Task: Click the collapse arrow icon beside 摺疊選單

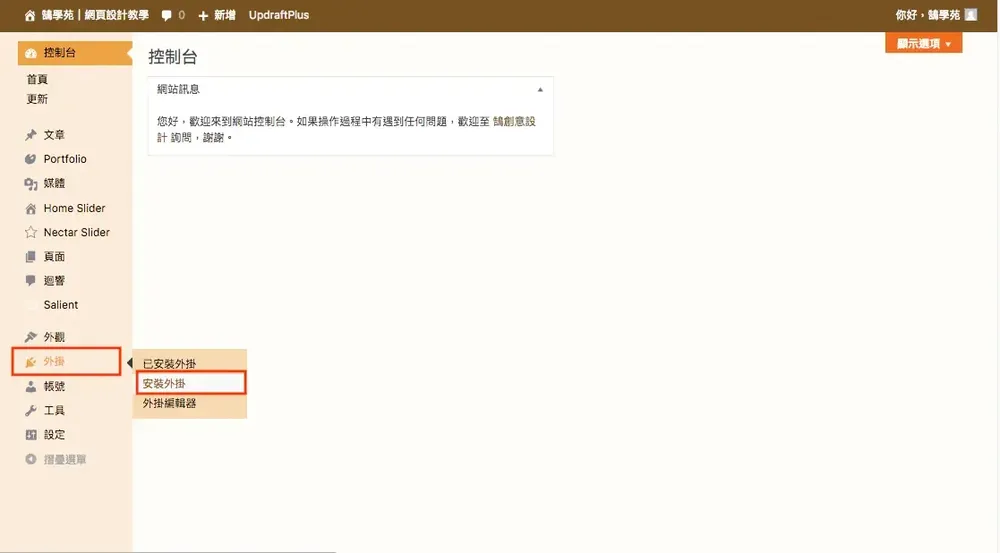Action: (x=31, y=459)
